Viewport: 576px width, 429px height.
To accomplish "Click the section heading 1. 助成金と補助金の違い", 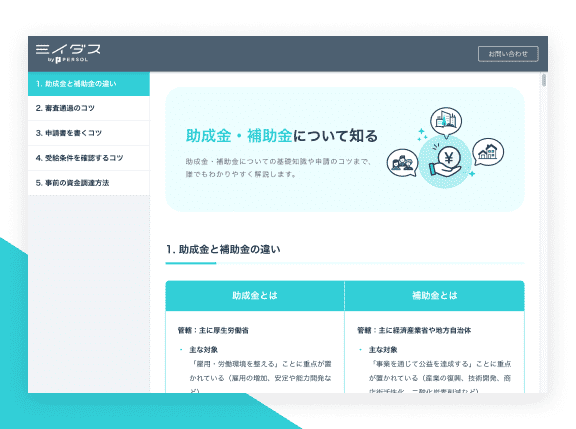I will pos(223,250).
